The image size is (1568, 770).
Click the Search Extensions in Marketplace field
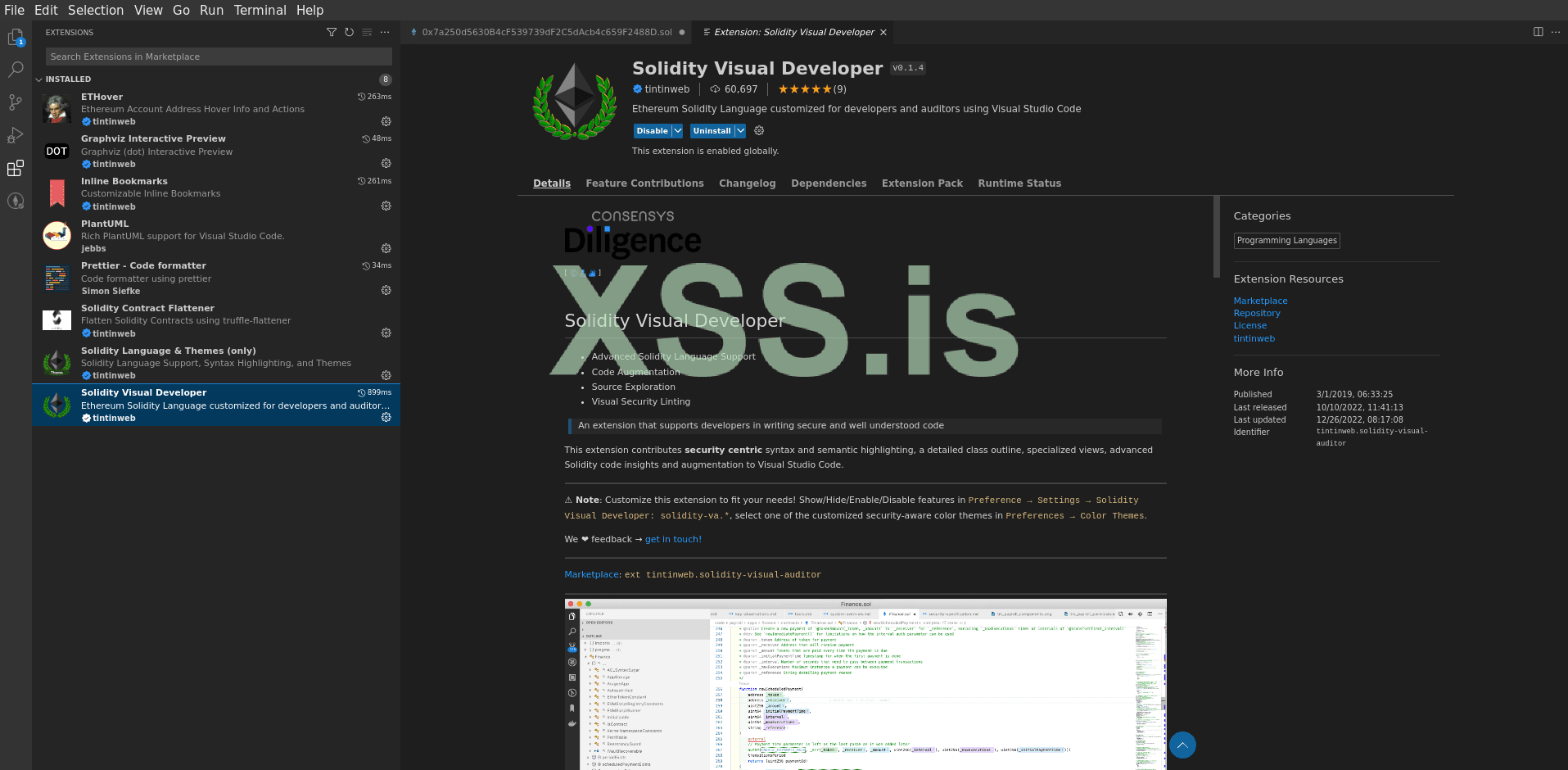coord(219,57)
